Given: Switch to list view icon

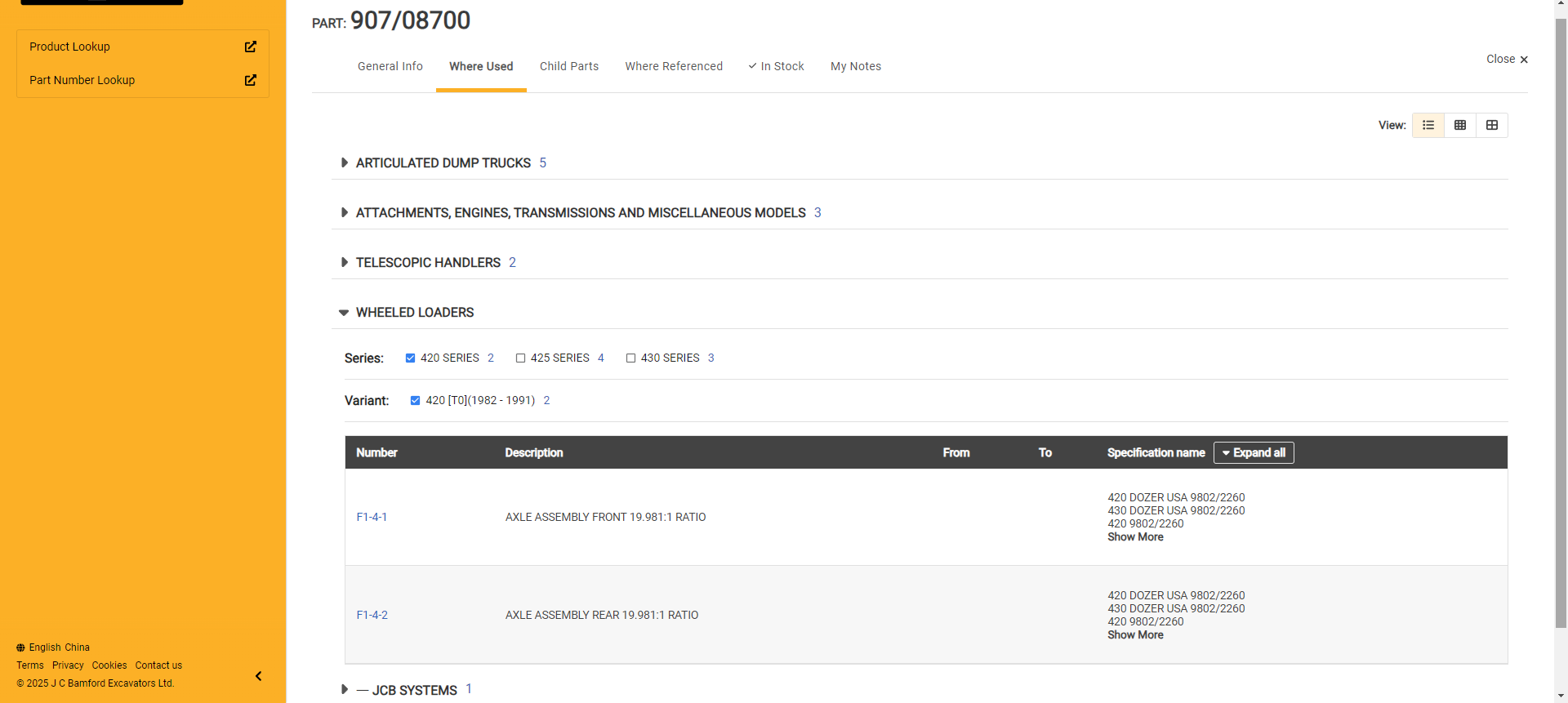Looking at the screenshot, I should 1428,125.
